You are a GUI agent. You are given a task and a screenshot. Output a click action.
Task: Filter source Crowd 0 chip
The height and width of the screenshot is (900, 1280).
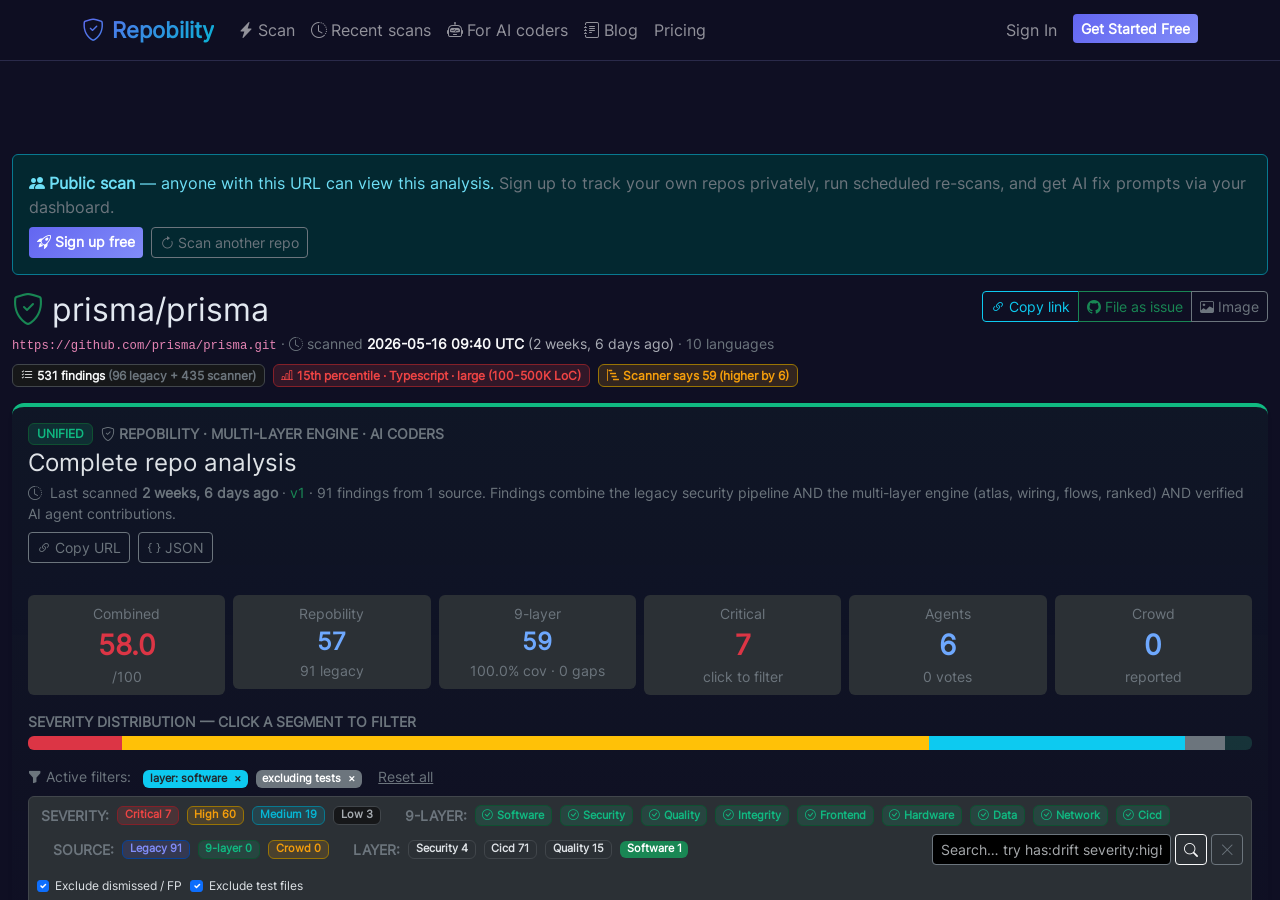pyautogui.click(x=298, y=849)
